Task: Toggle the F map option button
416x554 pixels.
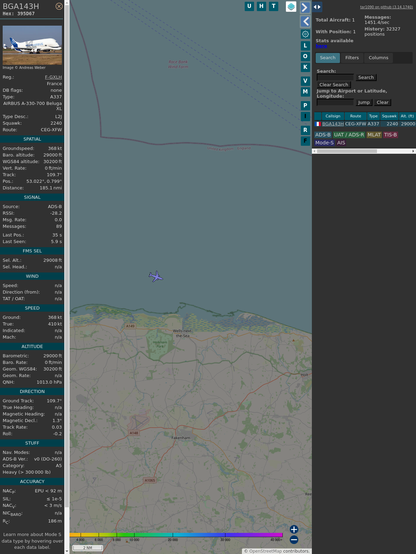Action: click(x=305, y=141)
